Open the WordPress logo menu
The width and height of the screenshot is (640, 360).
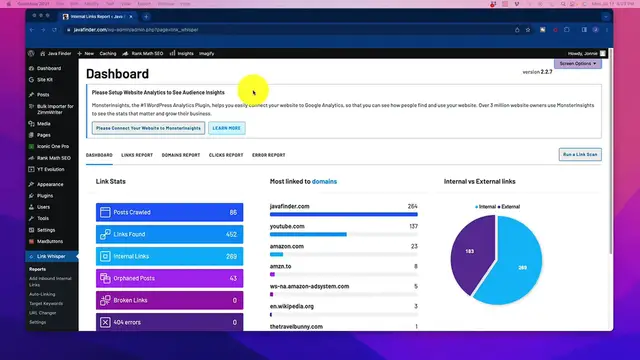(31, 53)
